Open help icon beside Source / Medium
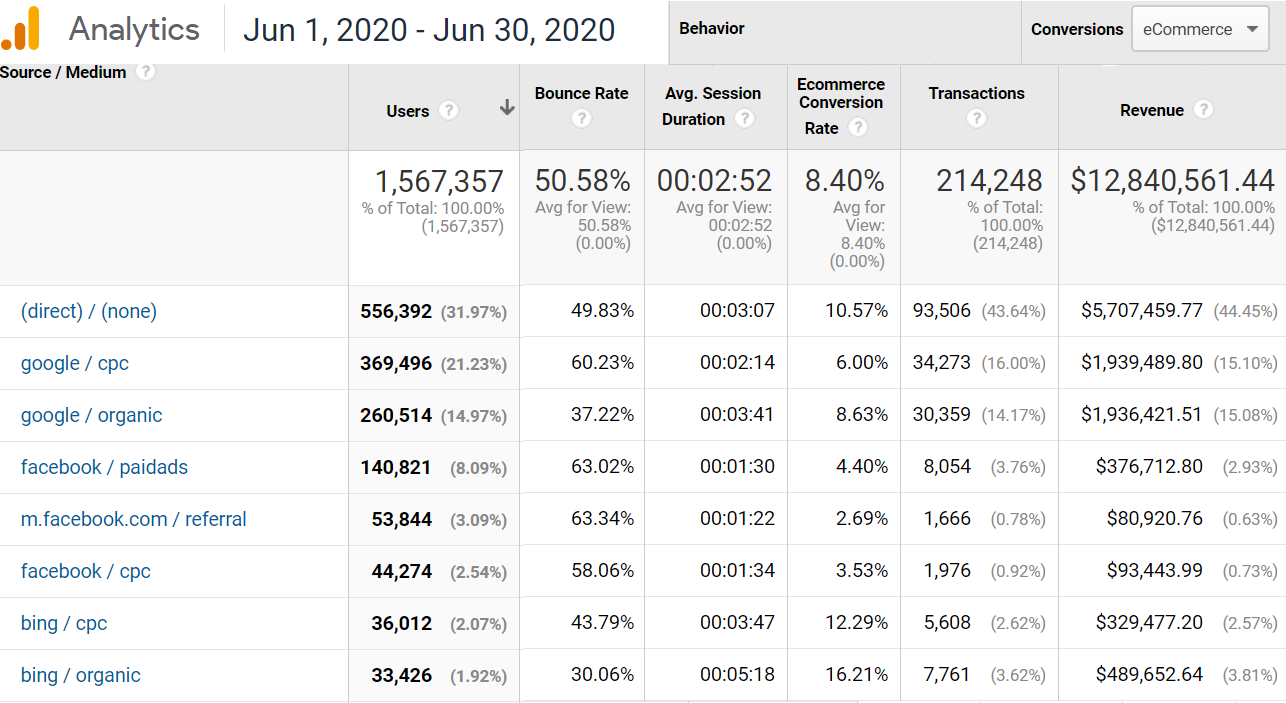 pos(146,72)
